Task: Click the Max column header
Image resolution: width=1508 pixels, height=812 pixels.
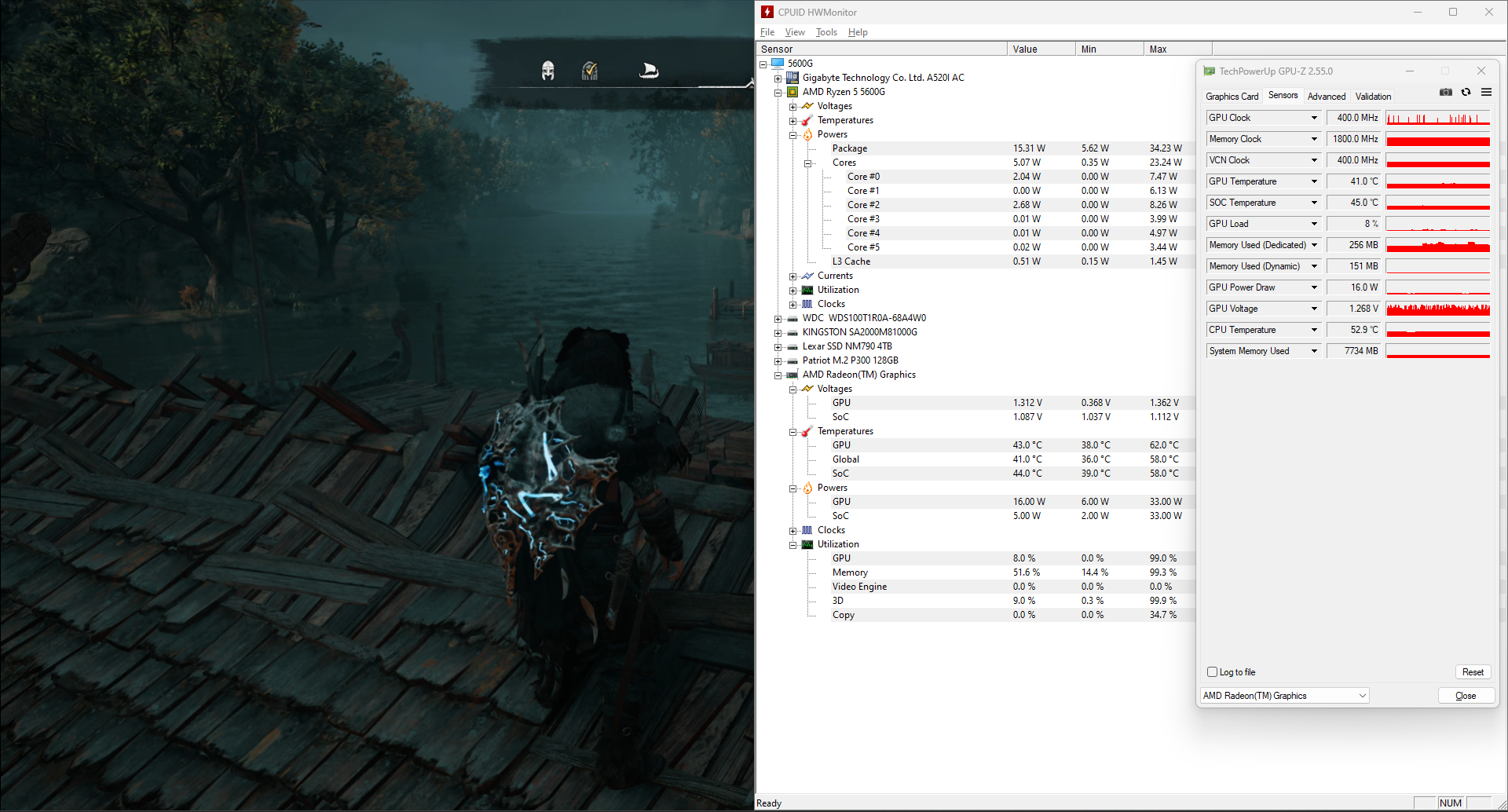Action: pos(1178,49)
